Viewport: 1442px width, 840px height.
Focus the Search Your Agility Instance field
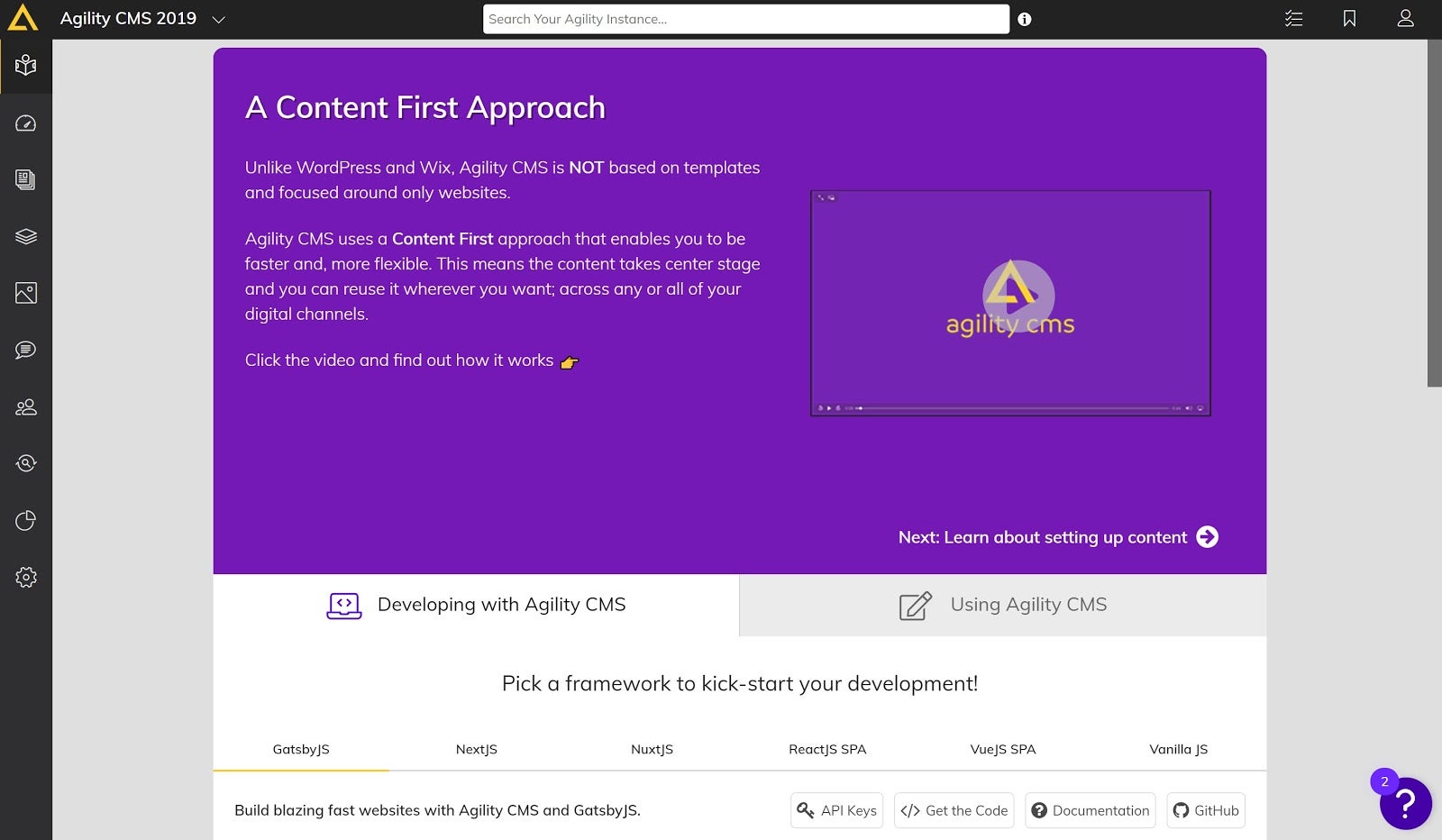pos(746,19)
